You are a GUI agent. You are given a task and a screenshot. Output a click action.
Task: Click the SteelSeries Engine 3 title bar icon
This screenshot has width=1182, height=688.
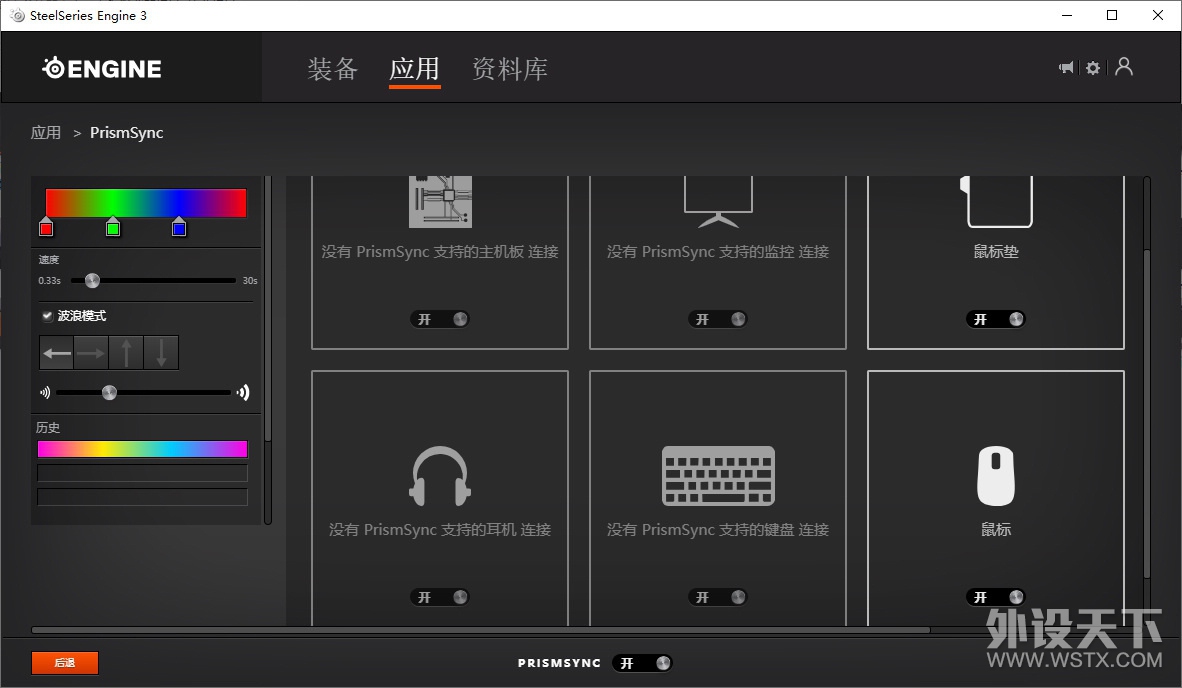(x=17, y=15)
